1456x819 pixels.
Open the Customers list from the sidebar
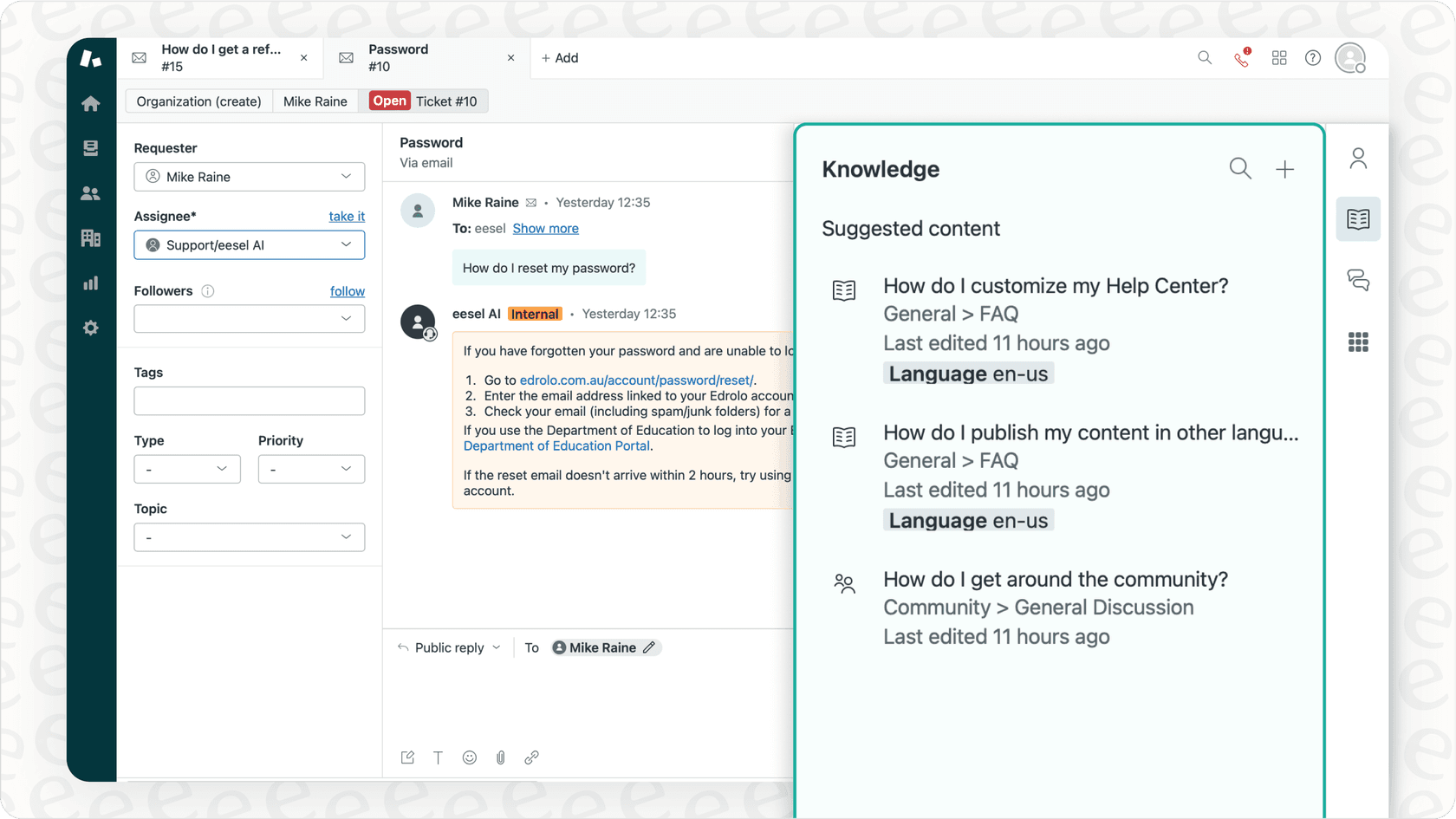(91, 193)
